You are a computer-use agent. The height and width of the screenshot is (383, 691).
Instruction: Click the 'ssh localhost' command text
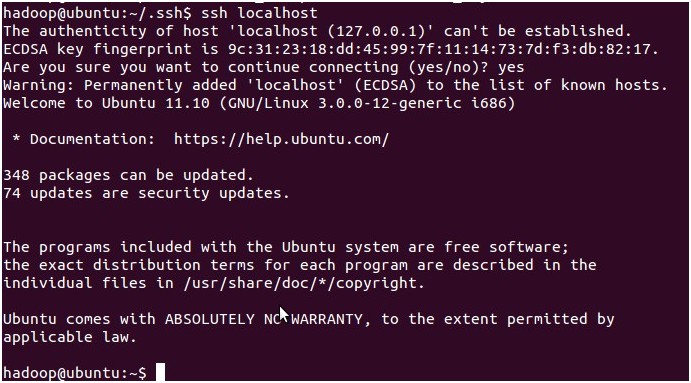[260, 13]
